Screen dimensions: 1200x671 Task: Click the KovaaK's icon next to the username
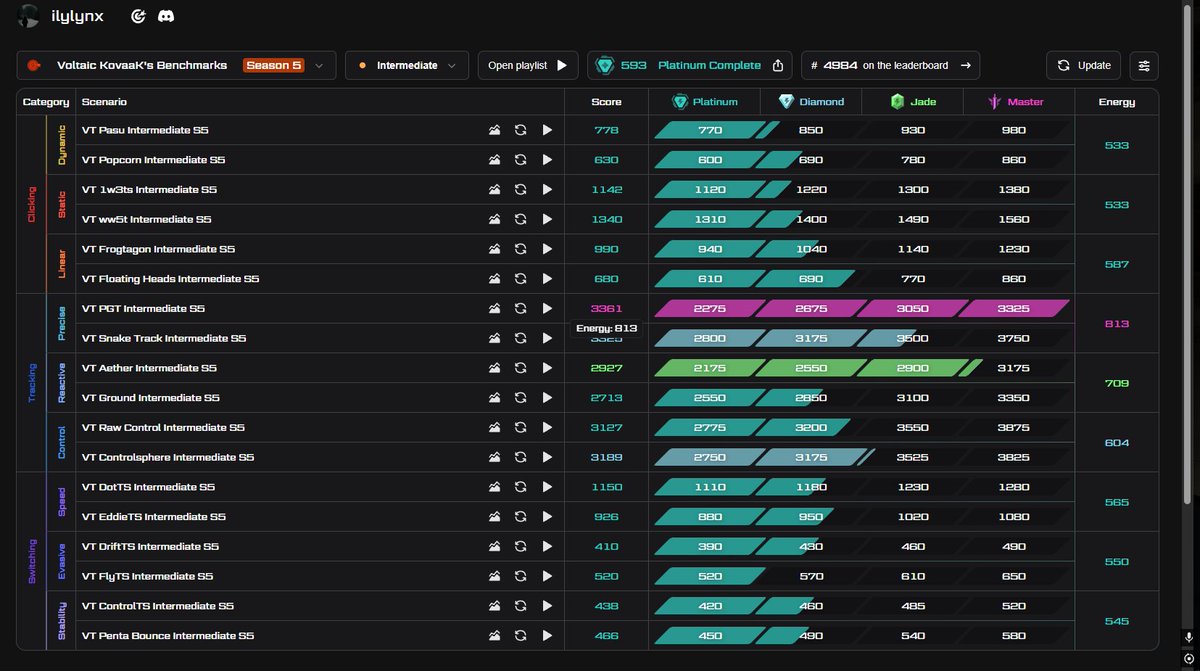[139, 16]
